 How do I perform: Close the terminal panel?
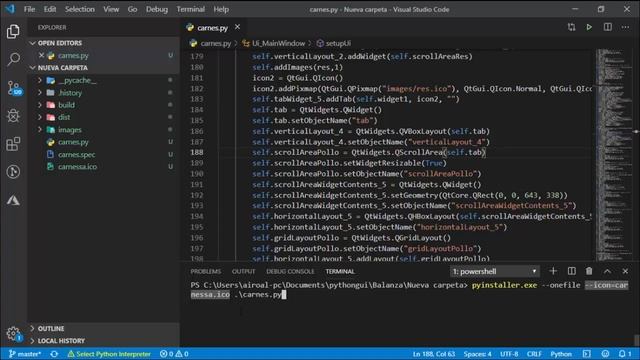(625, 271)
